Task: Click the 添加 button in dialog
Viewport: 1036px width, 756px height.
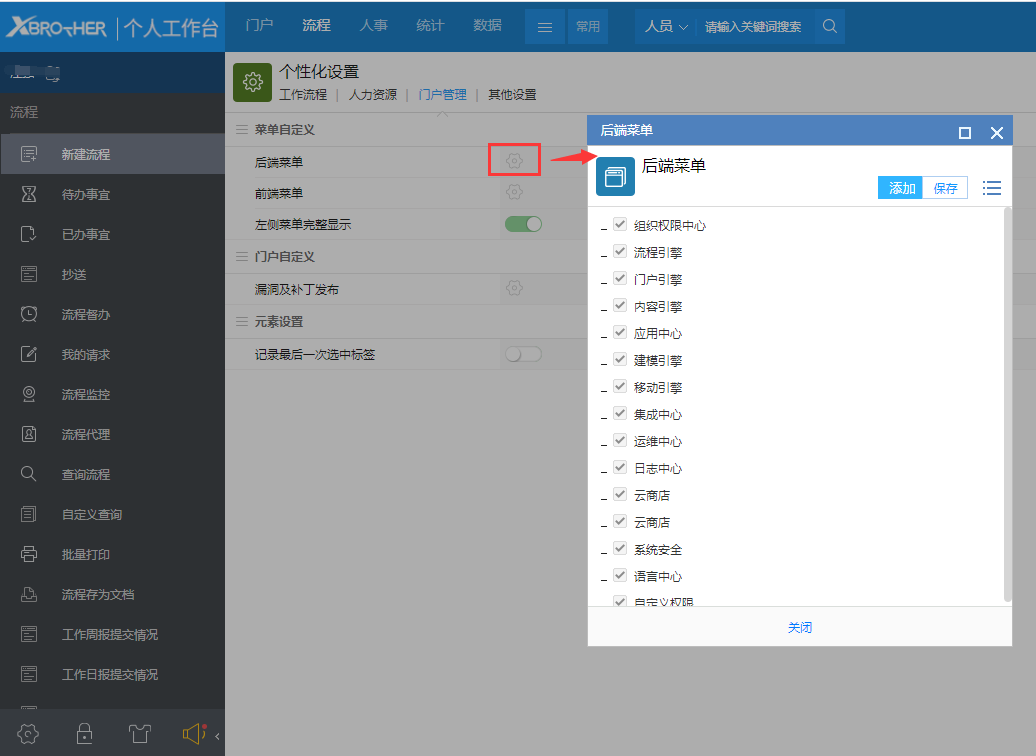Action: point(901,188)
